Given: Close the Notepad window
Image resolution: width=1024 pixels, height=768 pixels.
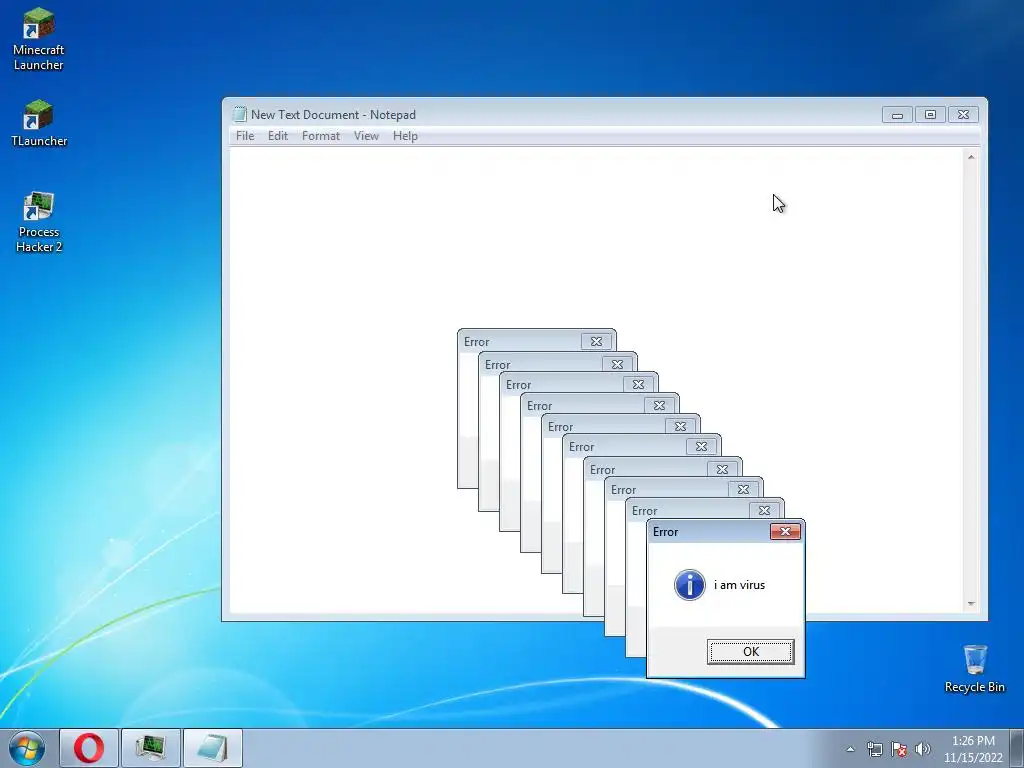Looking at the screenshot, I should click(x=963, y=115).
